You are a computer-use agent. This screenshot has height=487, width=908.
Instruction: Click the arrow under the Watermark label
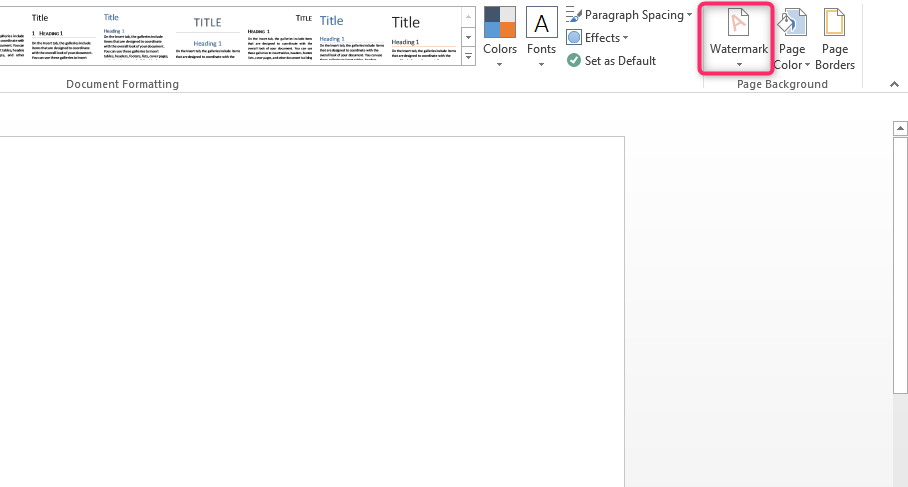point(739,65)
